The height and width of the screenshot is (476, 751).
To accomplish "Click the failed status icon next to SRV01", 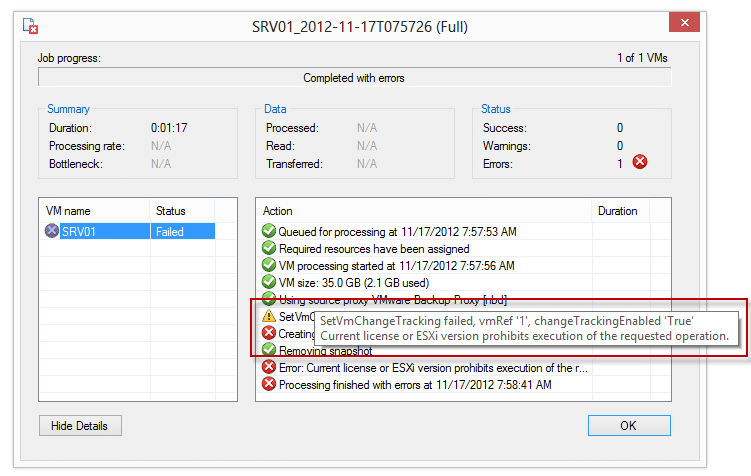I will tap(52, 231).
